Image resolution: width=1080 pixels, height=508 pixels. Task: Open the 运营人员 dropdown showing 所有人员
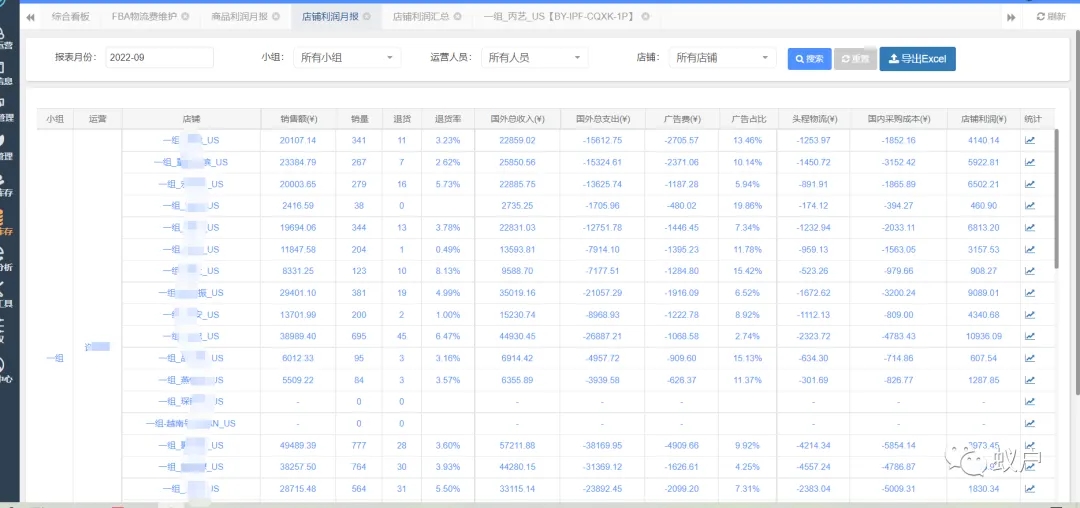click(535, 58)
